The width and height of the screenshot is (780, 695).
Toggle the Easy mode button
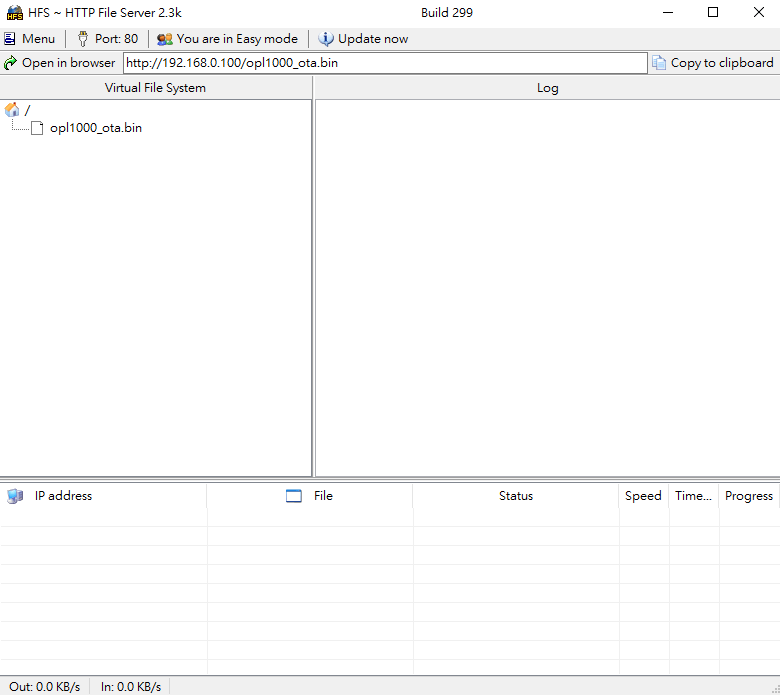[x=227, y=39]
